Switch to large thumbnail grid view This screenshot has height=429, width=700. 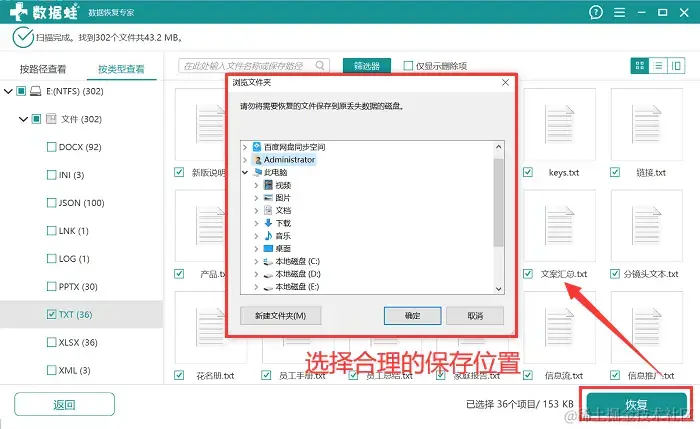[x=640, y=66]
